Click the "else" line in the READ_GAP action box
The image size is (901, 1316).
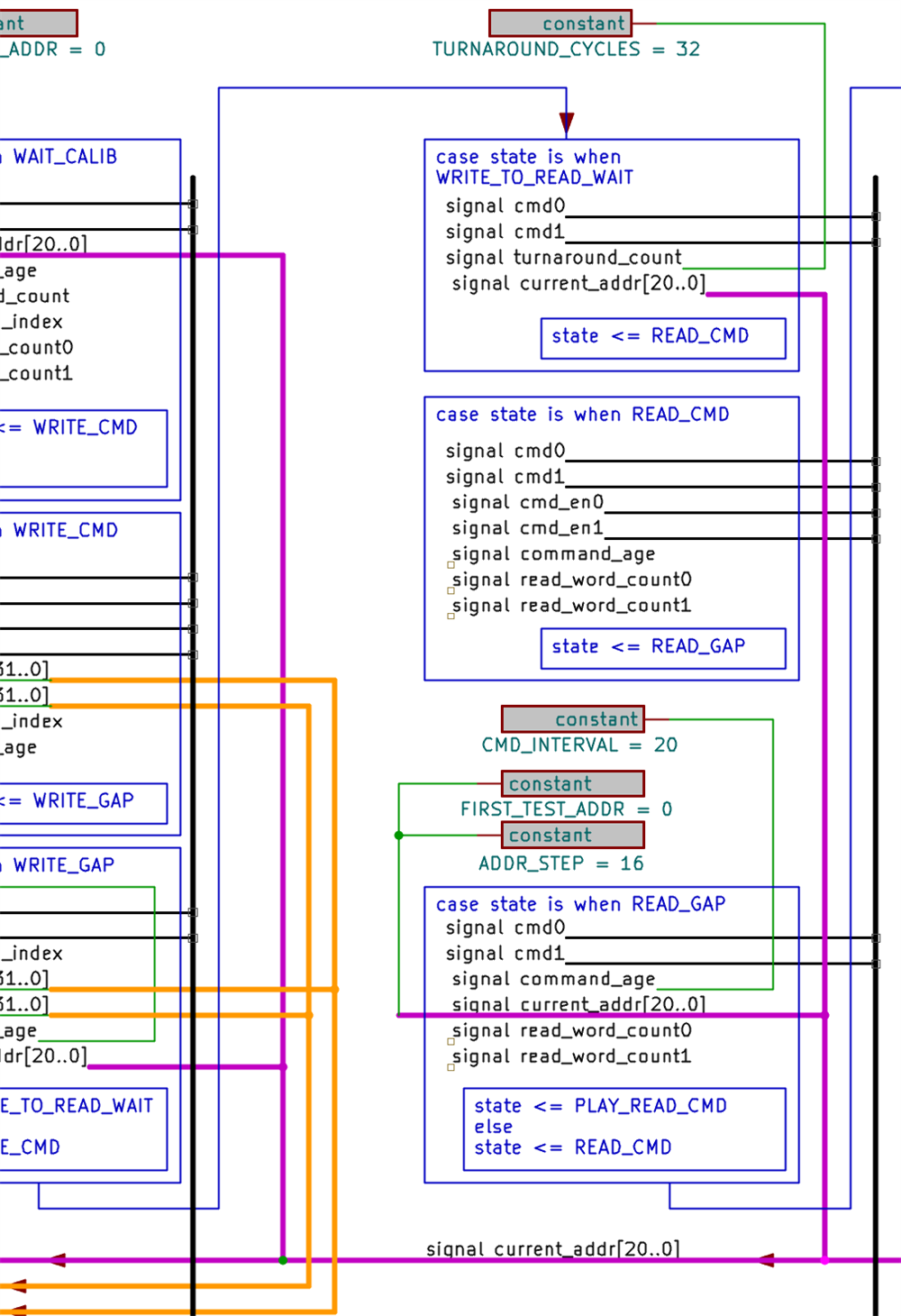coord(494,1127)
